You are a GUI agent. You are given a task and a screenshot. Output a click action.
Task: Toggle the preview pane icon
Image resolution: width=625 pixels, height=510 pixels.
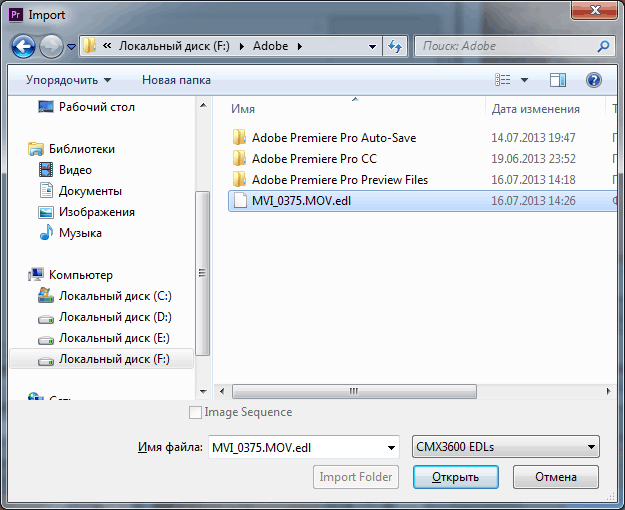coord(558,80)
